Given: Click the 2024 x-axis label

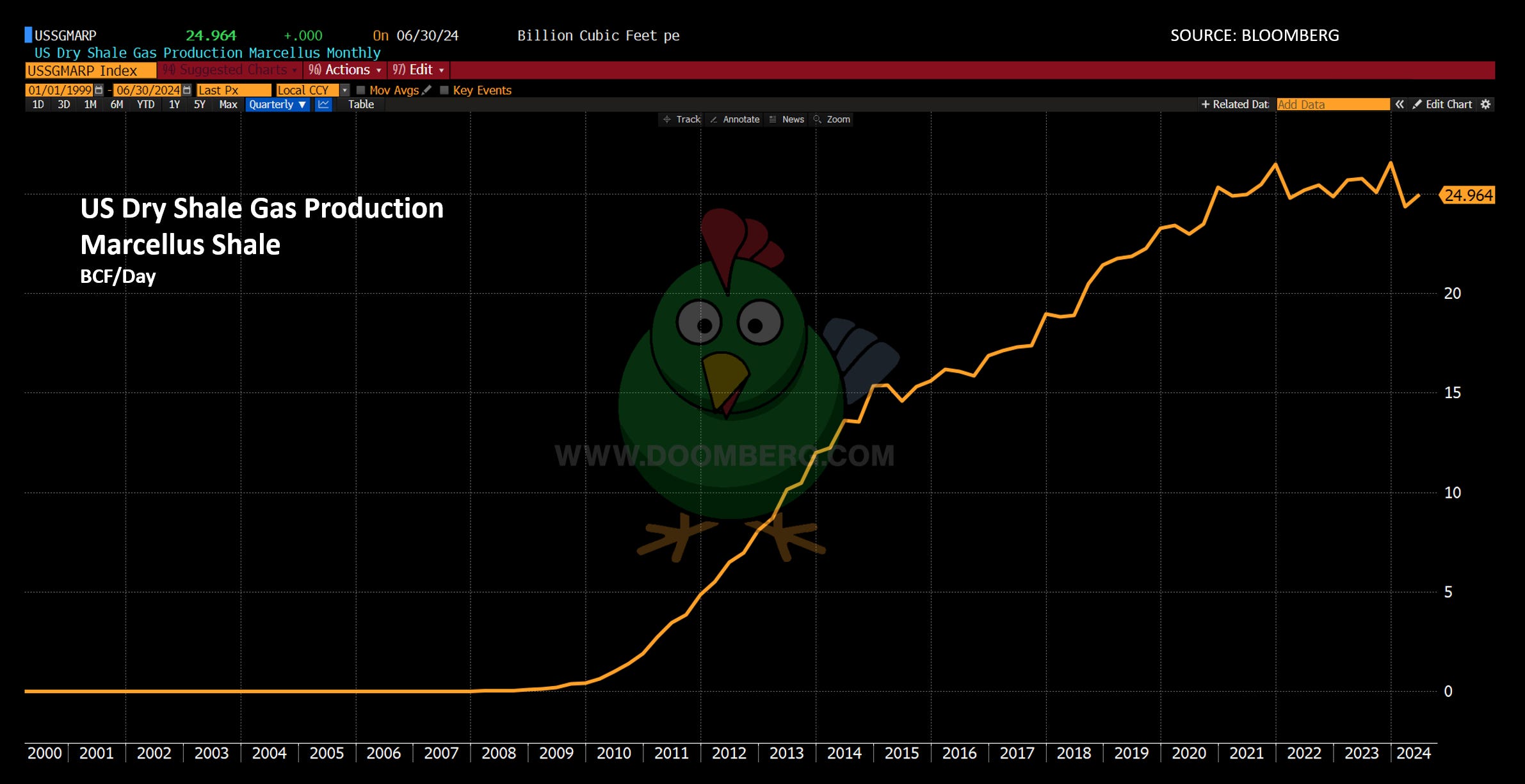Looking at the screenshot, I should 1414,753.
